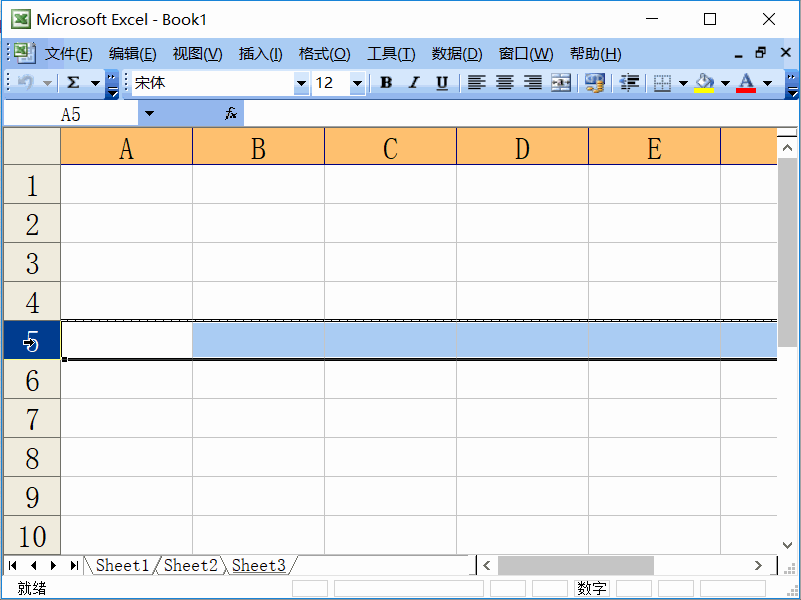Go to next sheet tab arrow

coord(54,565)
